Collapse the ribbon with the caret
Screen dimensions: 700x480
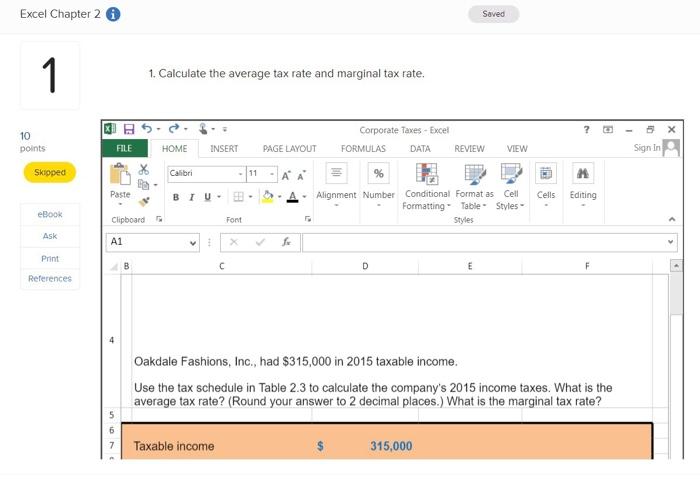click(x=672, y=219)
